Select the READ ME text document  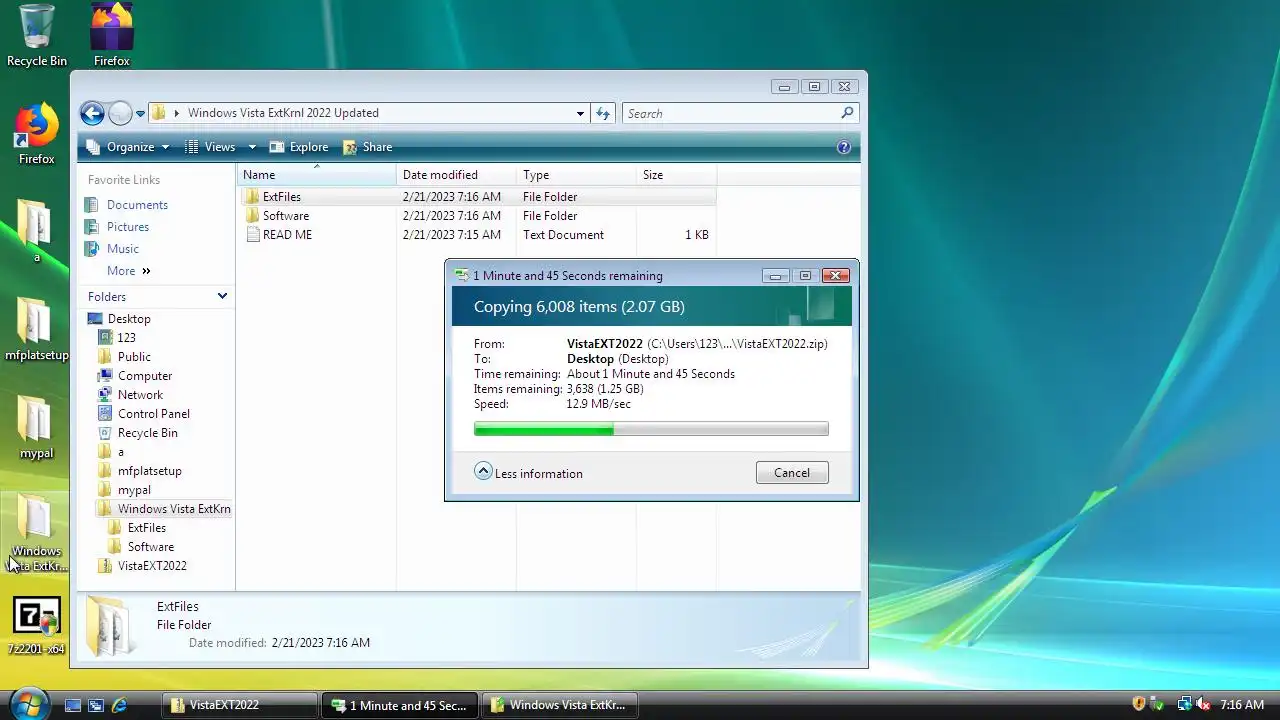coord(477,235)
